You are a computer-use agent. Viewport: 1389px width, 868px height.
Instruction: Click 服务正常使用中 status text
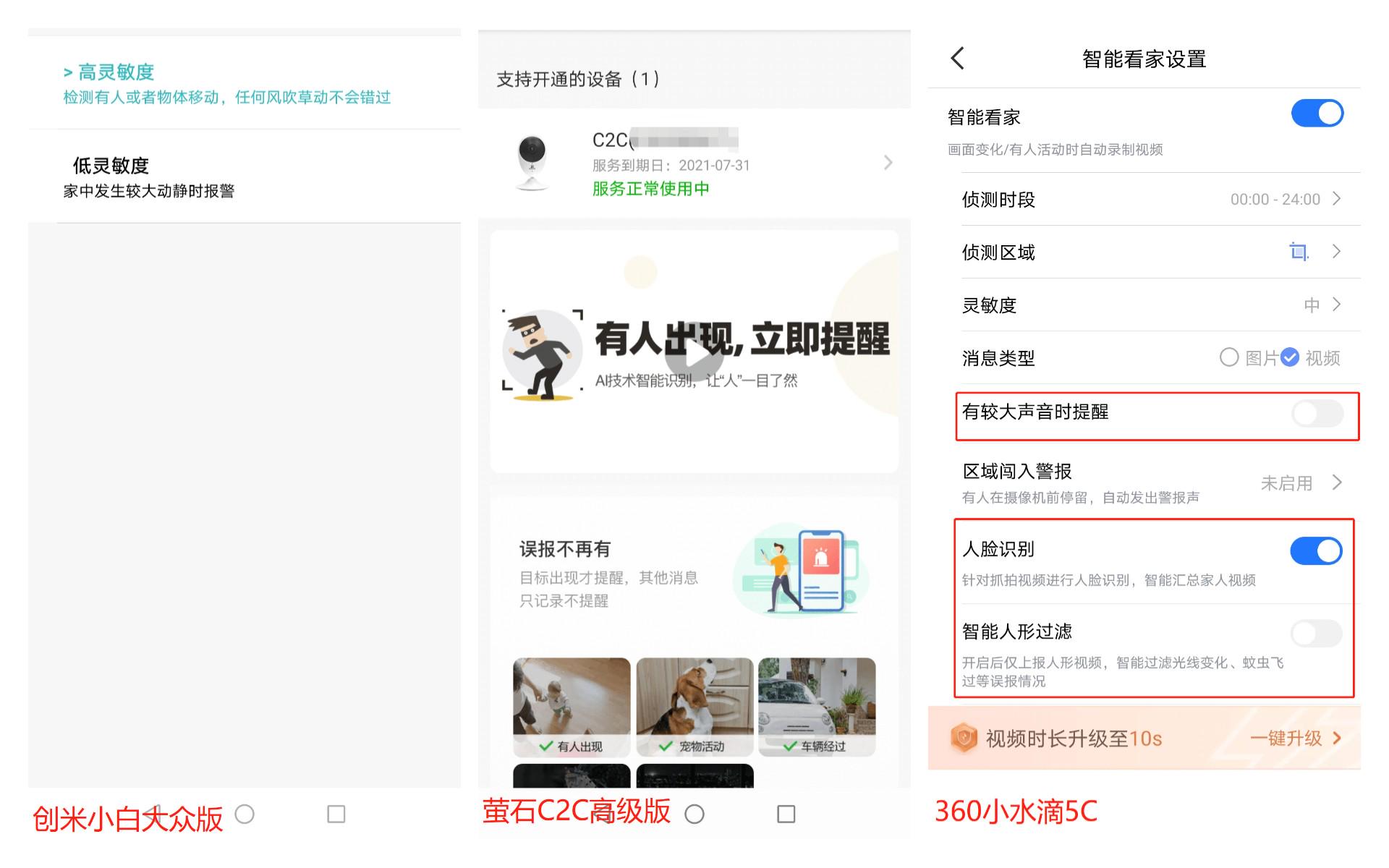coord(650,189)
